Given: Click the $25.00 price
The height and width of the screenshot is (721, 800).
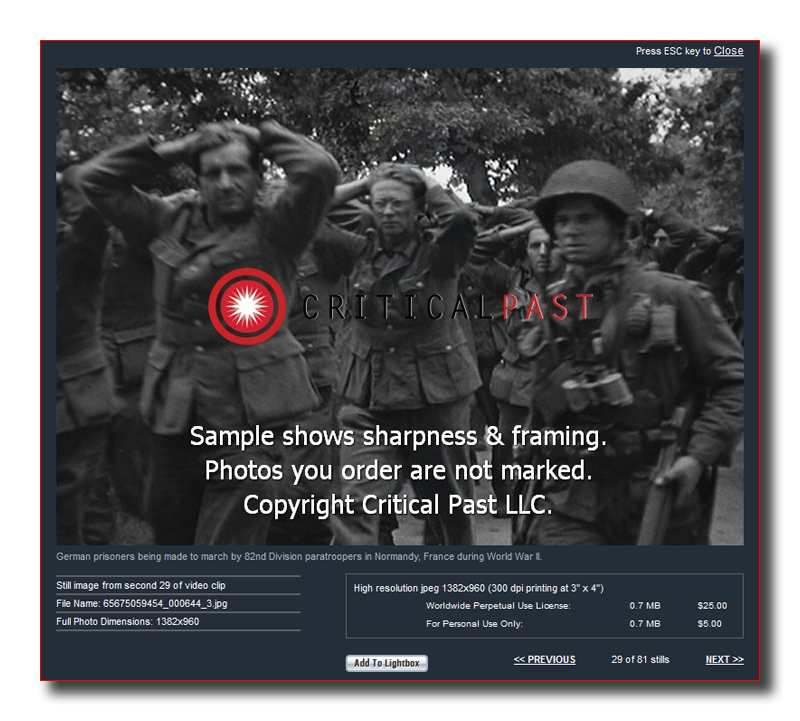Looking at the screenshot, I should [712, 606].
